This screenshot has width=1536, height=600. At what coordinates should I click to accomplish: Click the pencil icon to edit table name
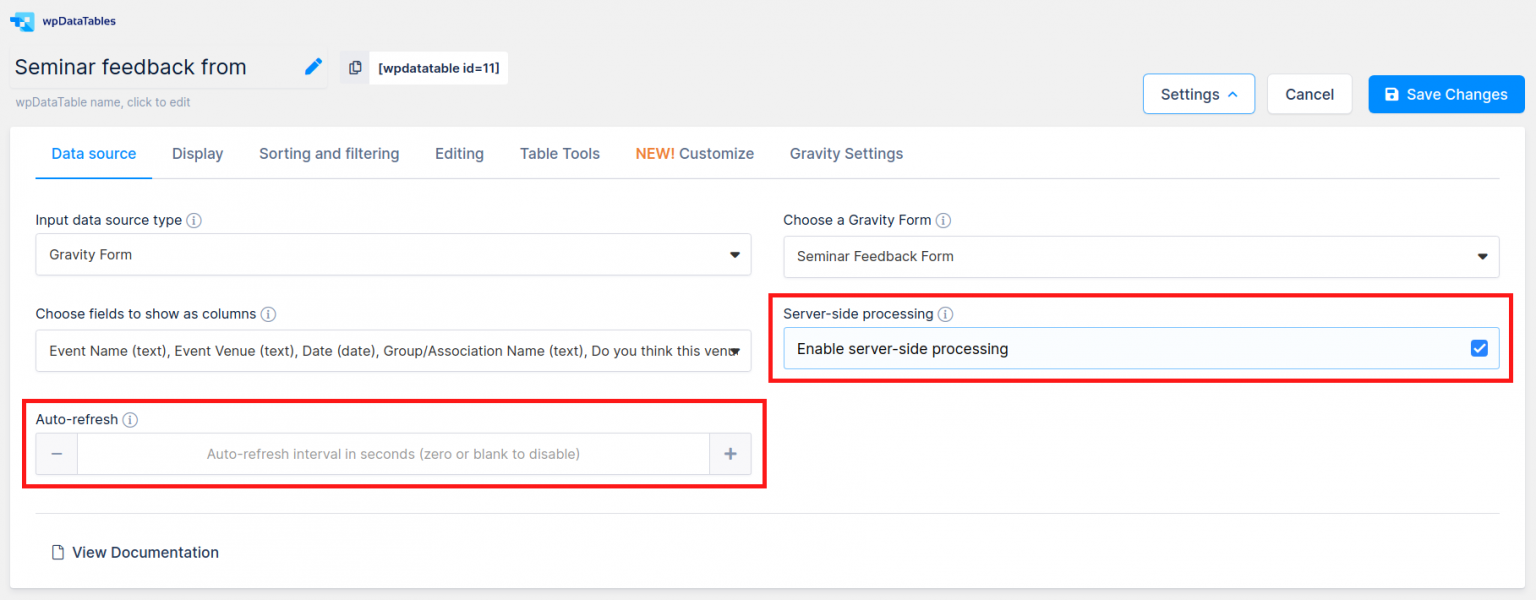313,67
